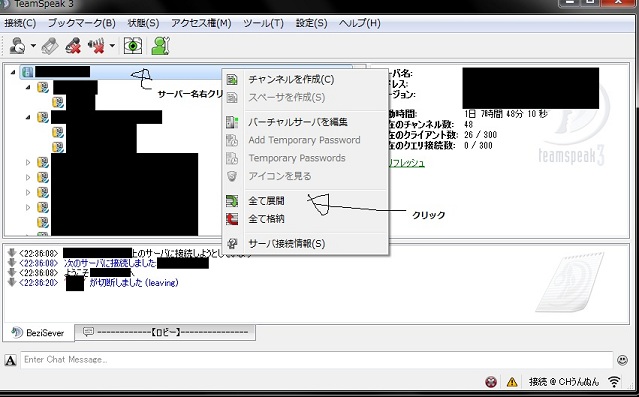
Task: Click the warning triangle status icon
Action: point(512,382)
